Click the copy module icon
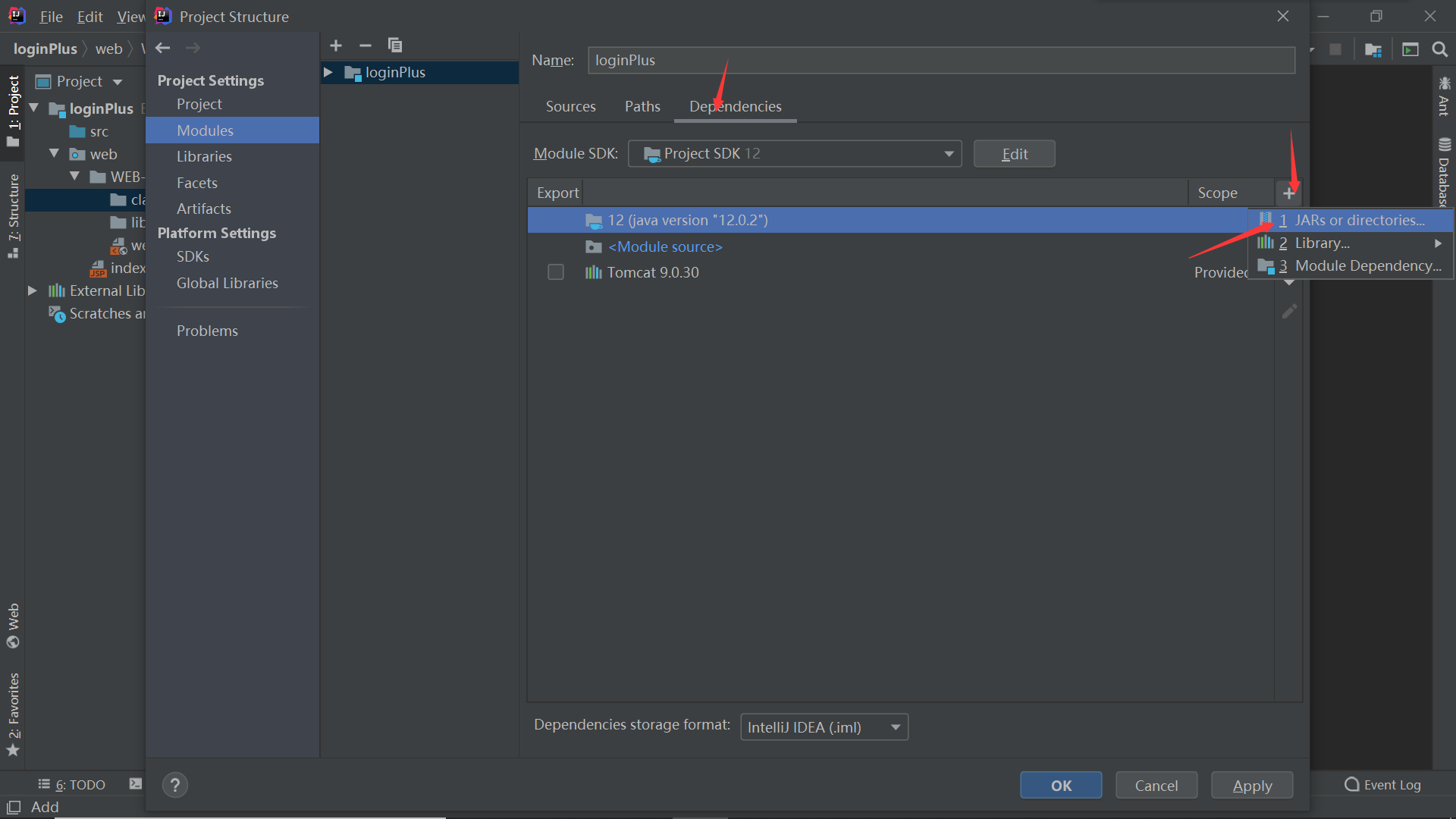 394,45
